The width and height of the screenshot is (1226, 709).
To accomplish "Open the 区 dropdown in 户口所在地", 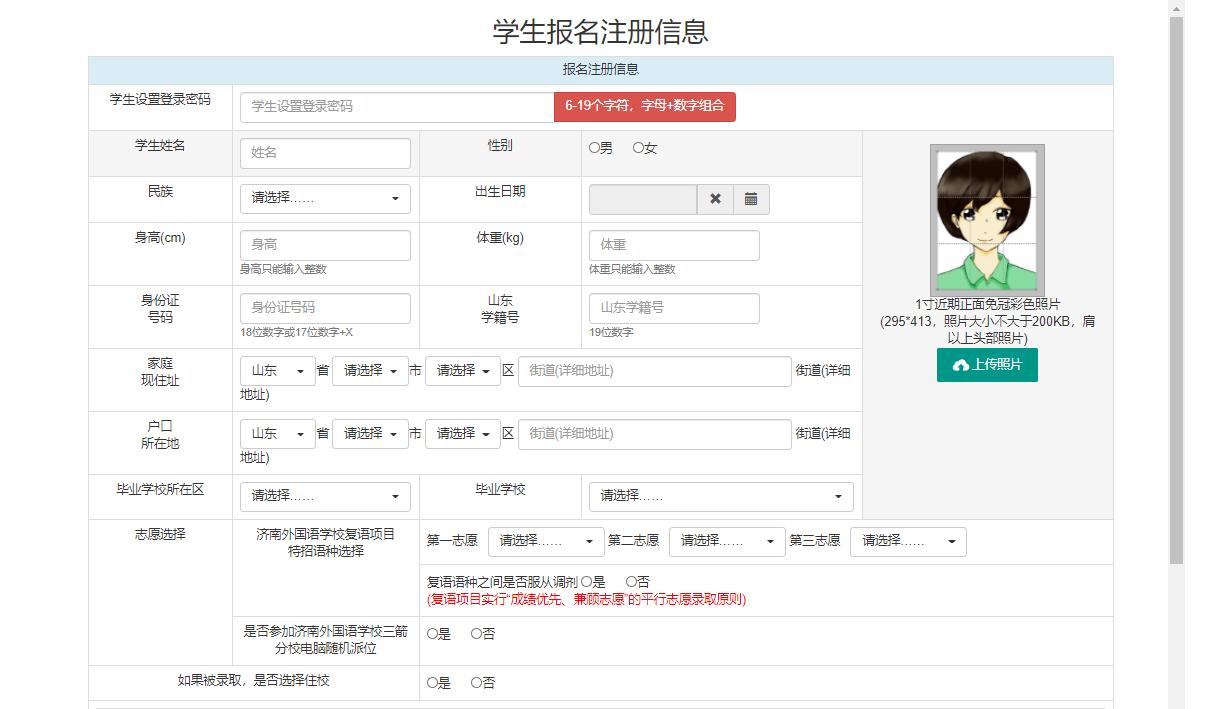I will point(462,433).
